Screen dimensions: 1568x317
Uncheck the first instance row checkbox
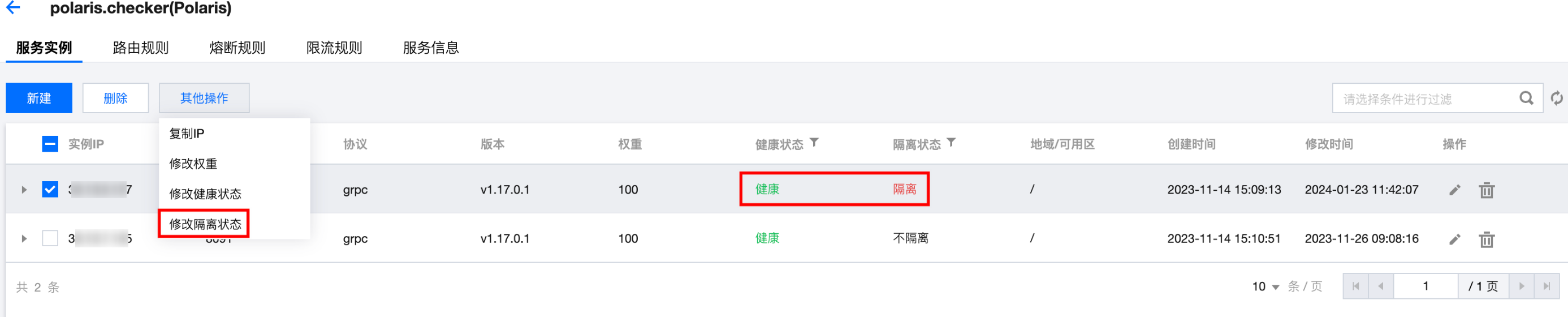click(50, 189)
